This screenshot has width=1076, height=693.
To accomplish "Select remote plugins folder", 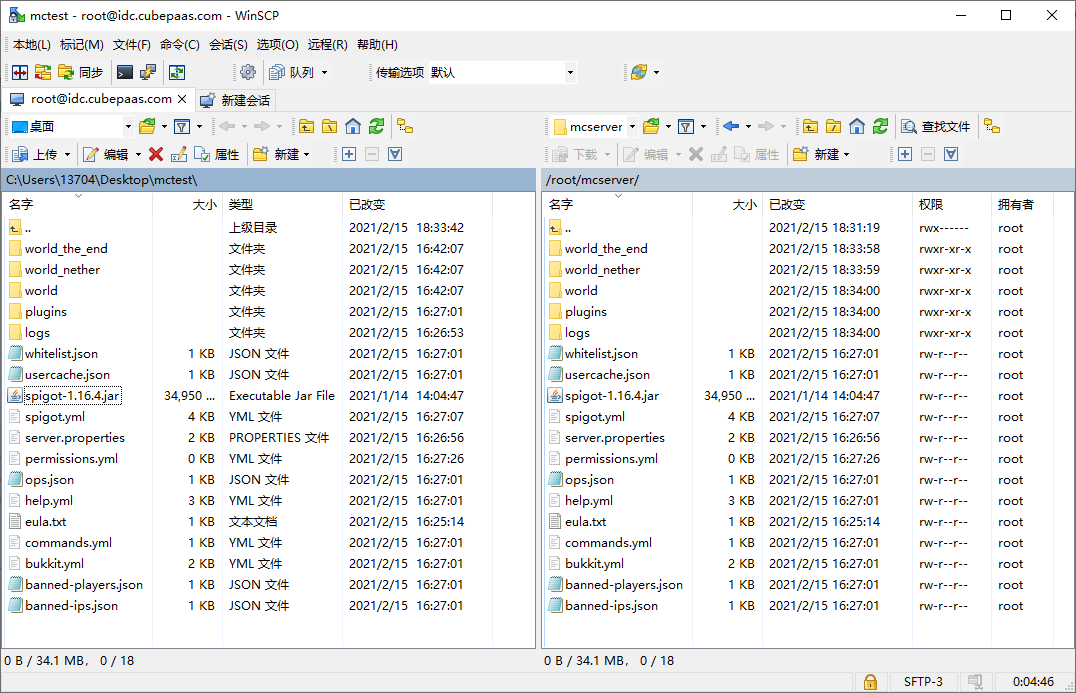I will point(586,312).
